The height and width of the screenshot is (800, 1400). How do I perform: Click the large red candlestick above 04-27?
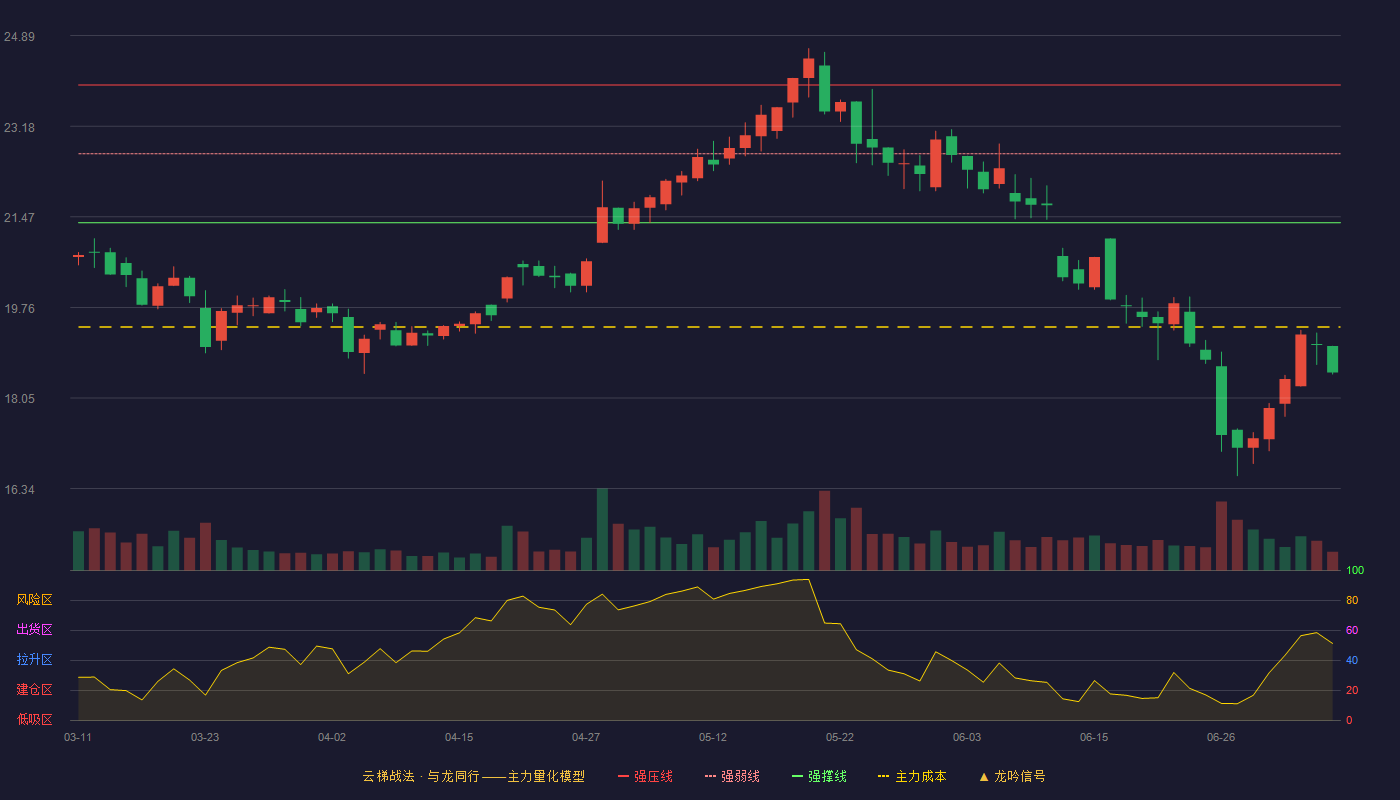[602, 225]
